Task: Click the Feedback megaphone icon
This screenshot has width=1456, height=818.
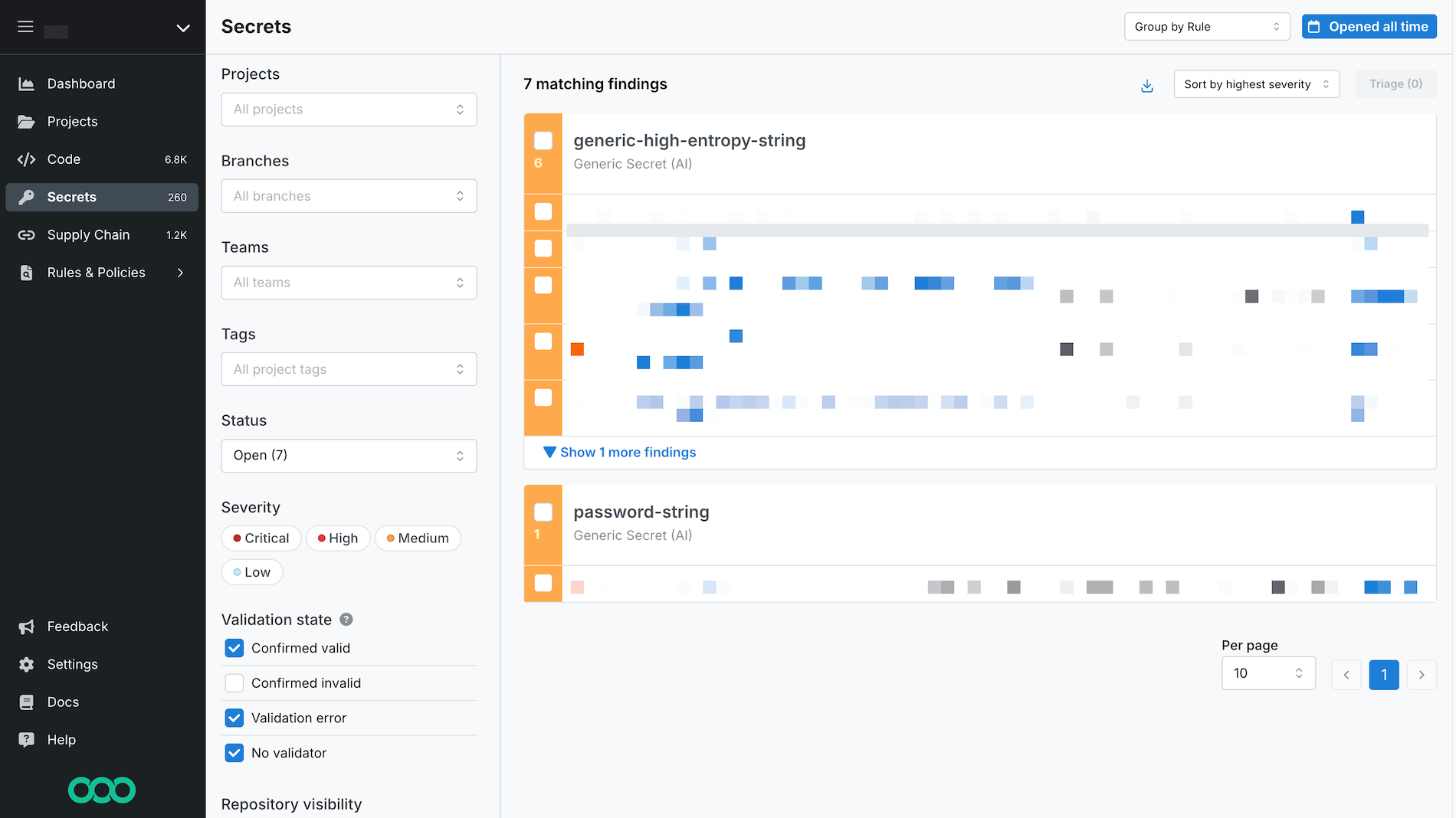Action: (26, 627)
